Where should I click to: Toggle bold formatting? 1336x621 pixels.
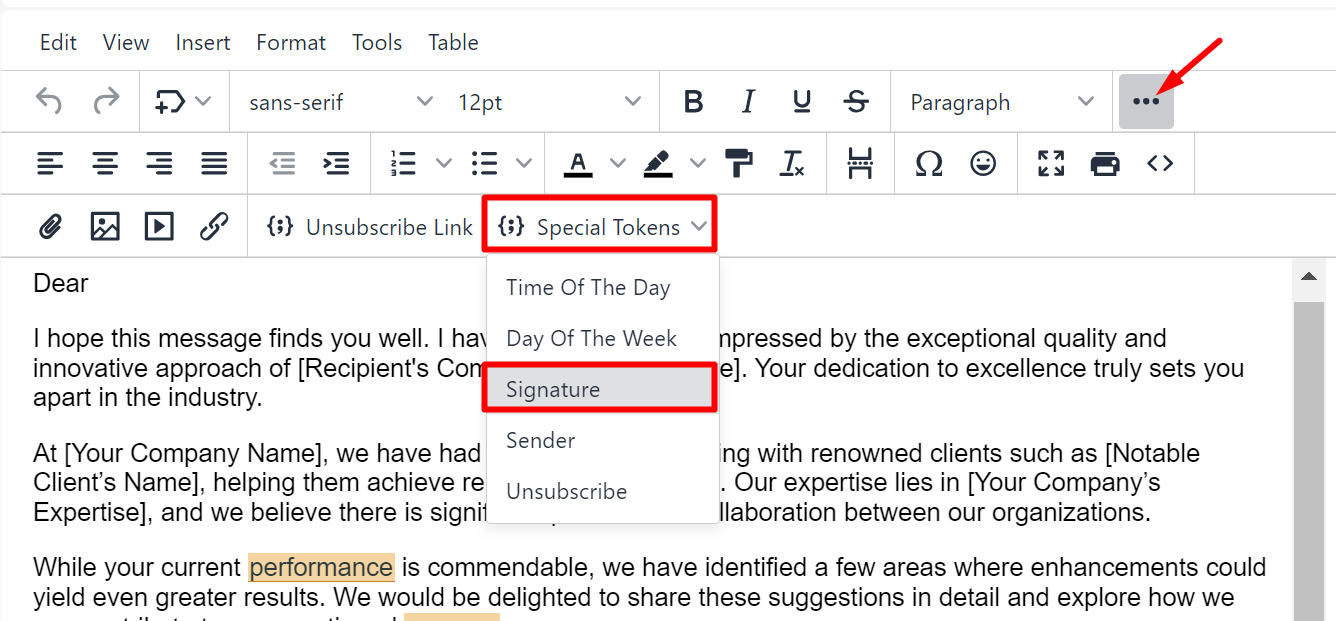coord(693,102)
